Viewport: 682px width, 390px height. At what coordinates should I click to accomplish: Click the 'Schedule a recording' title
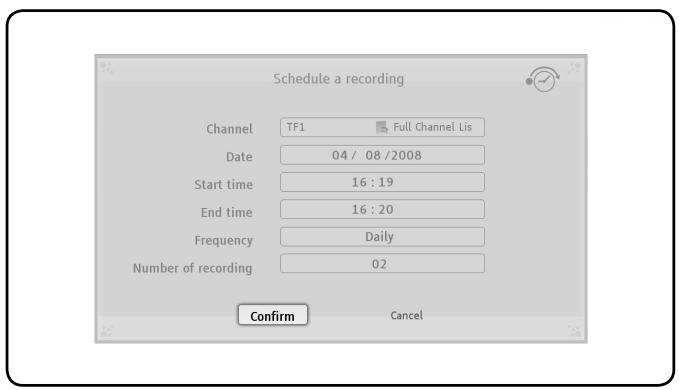(x=338, y=79)
